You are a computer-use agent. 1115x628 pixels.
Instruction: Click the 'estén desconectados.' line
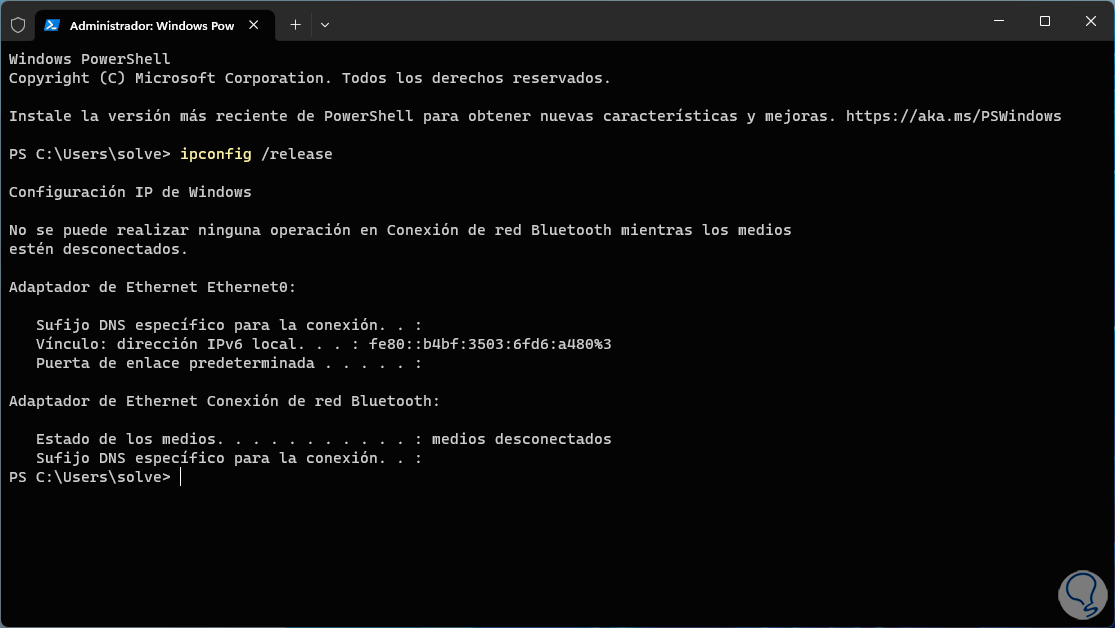pyautogui.click(x=98, y=250)
